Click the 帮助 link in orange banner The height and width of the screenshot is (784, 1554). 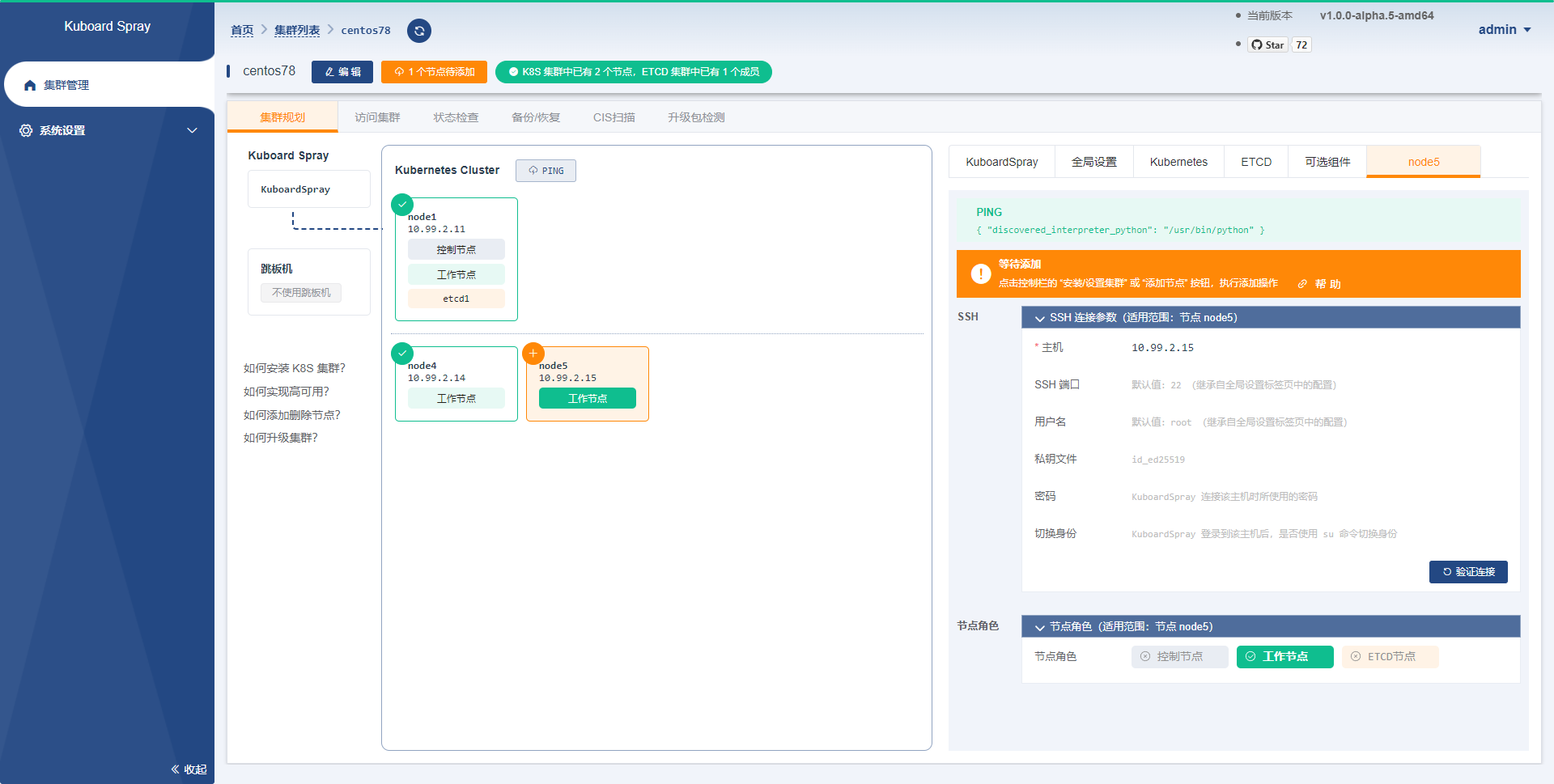click(1319, 284)
